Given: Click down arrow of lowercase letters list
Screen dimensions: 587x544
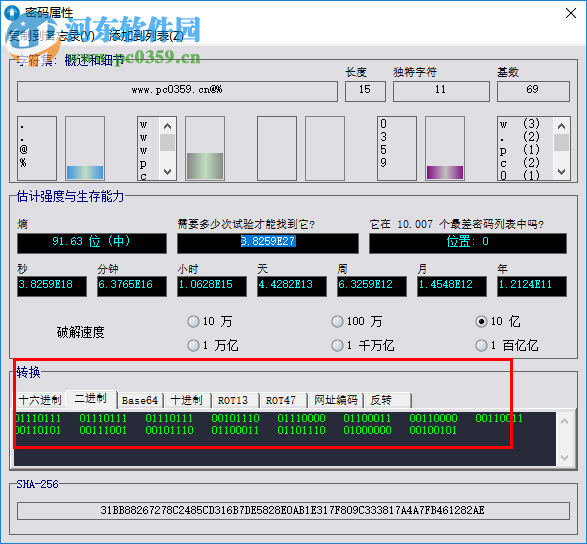Looking at the screenshot, I should click(x=167, y=172).
